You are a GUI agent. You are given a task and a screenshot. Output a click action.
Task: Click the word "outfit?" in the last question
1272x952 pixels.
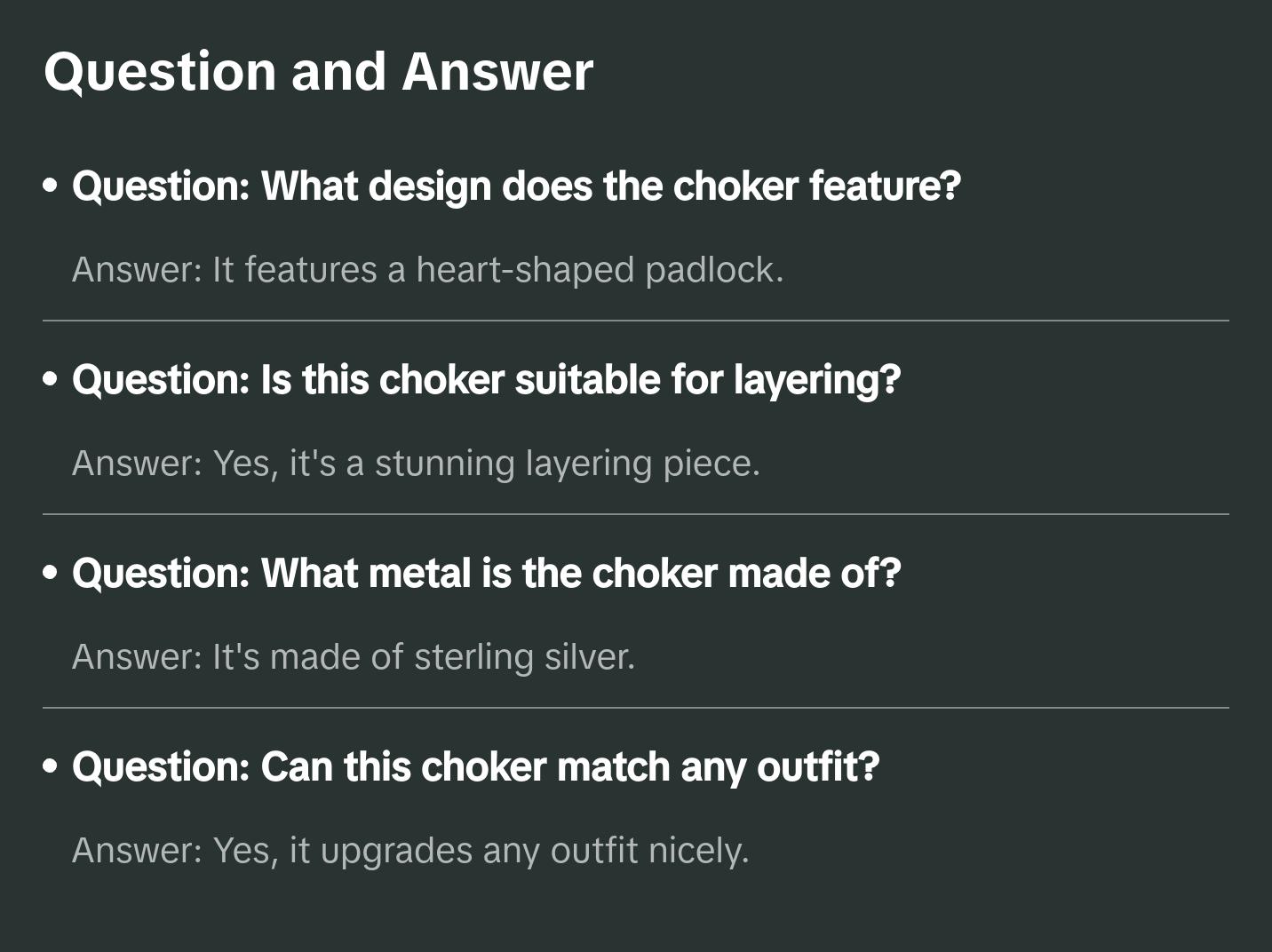[817, 766]
